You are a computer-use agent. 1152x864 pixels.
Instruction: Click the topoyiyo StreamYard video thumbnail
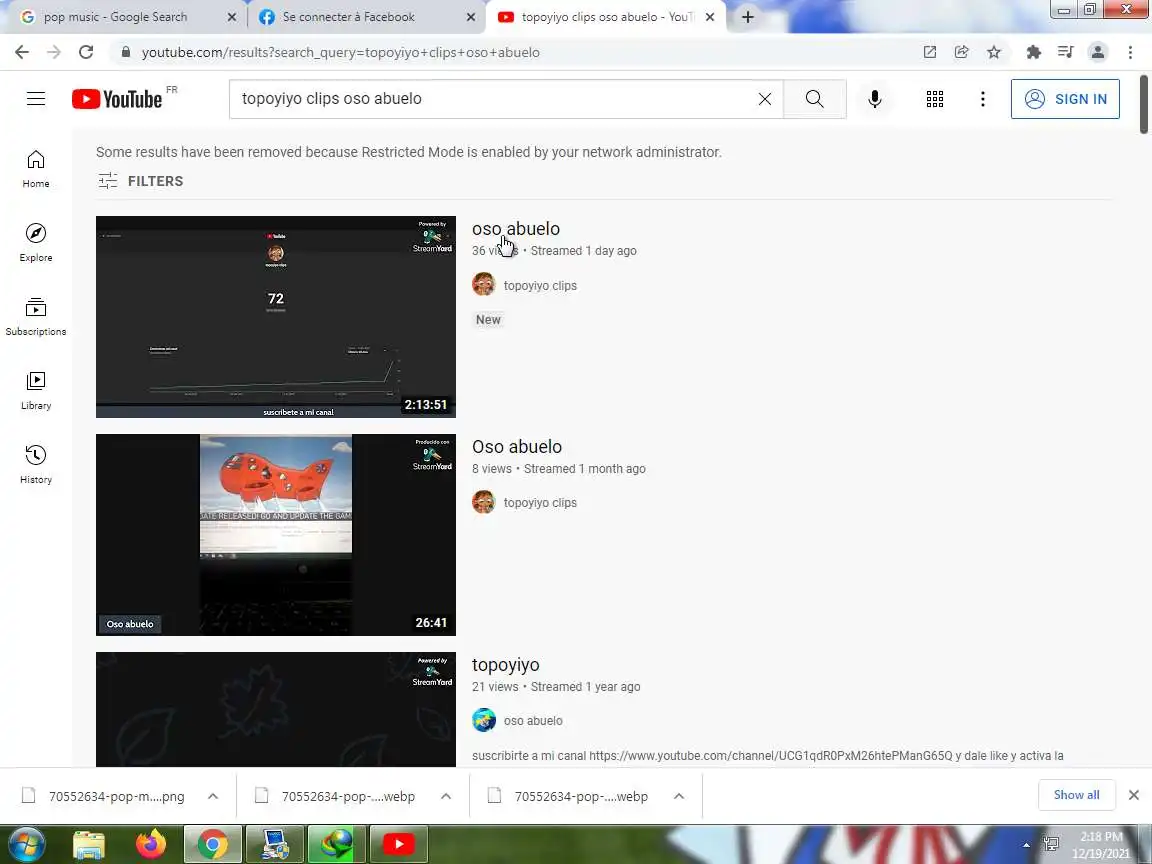coord(276,709)
